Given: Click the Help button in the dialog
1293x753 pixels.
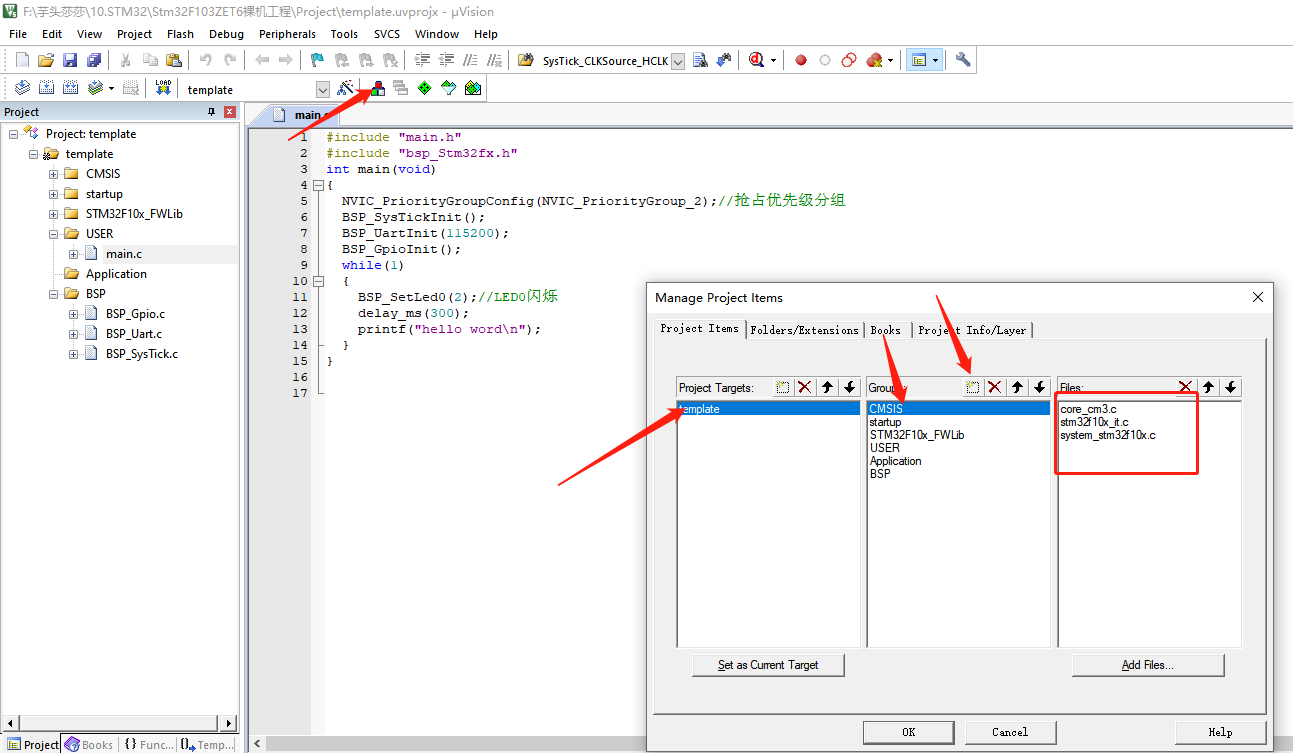Looking at the screenshot, I should [x=1220, y=732].
